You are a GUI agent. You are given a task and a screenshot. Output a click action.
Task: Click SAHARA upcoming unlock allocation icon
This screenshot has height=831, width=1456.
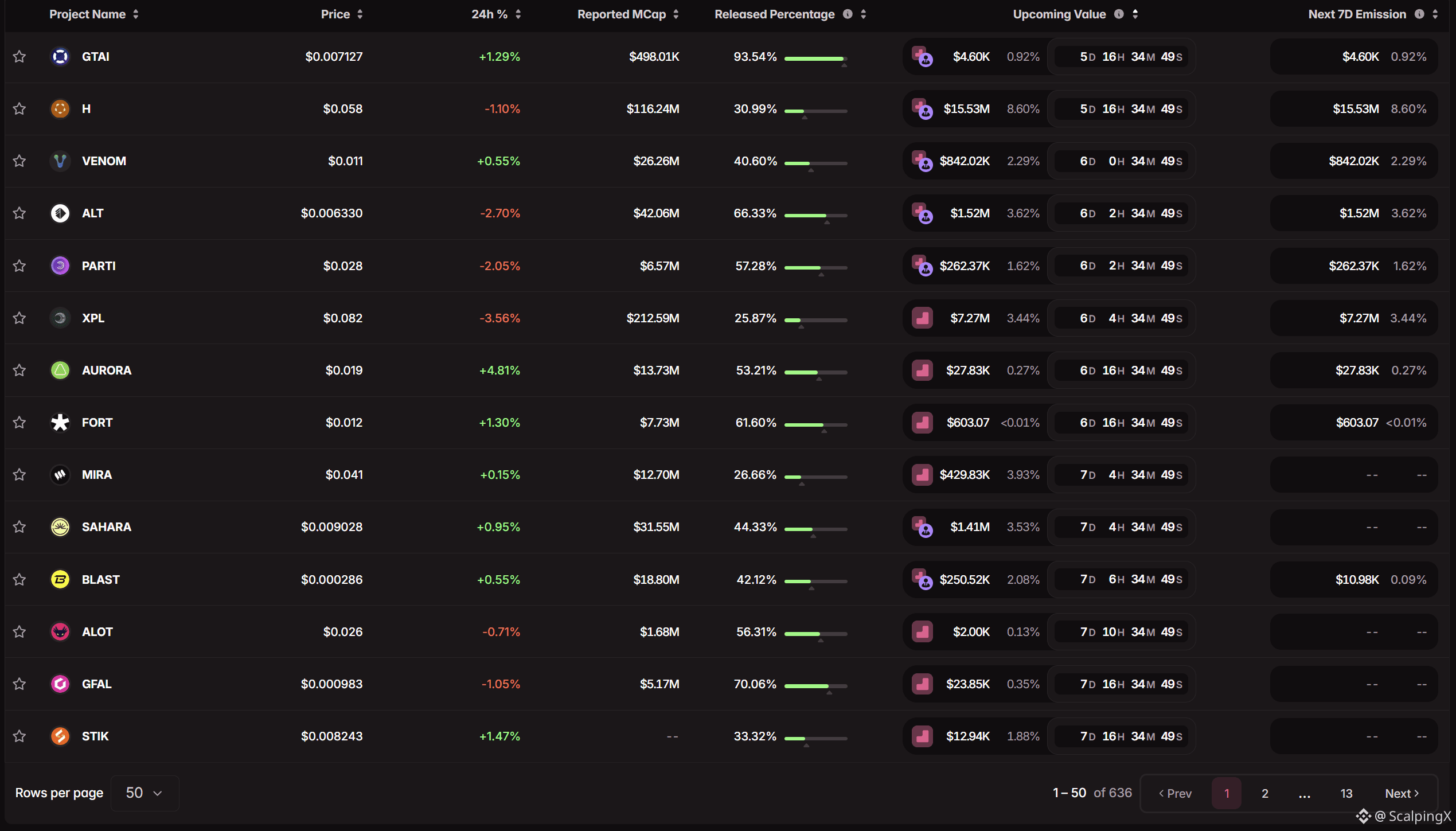[x=922, y=527]
